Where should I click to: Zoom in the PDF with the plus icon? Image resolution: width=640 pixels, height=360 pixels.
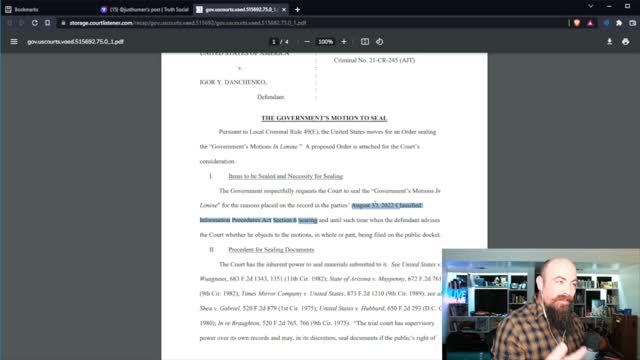point(344,42)
